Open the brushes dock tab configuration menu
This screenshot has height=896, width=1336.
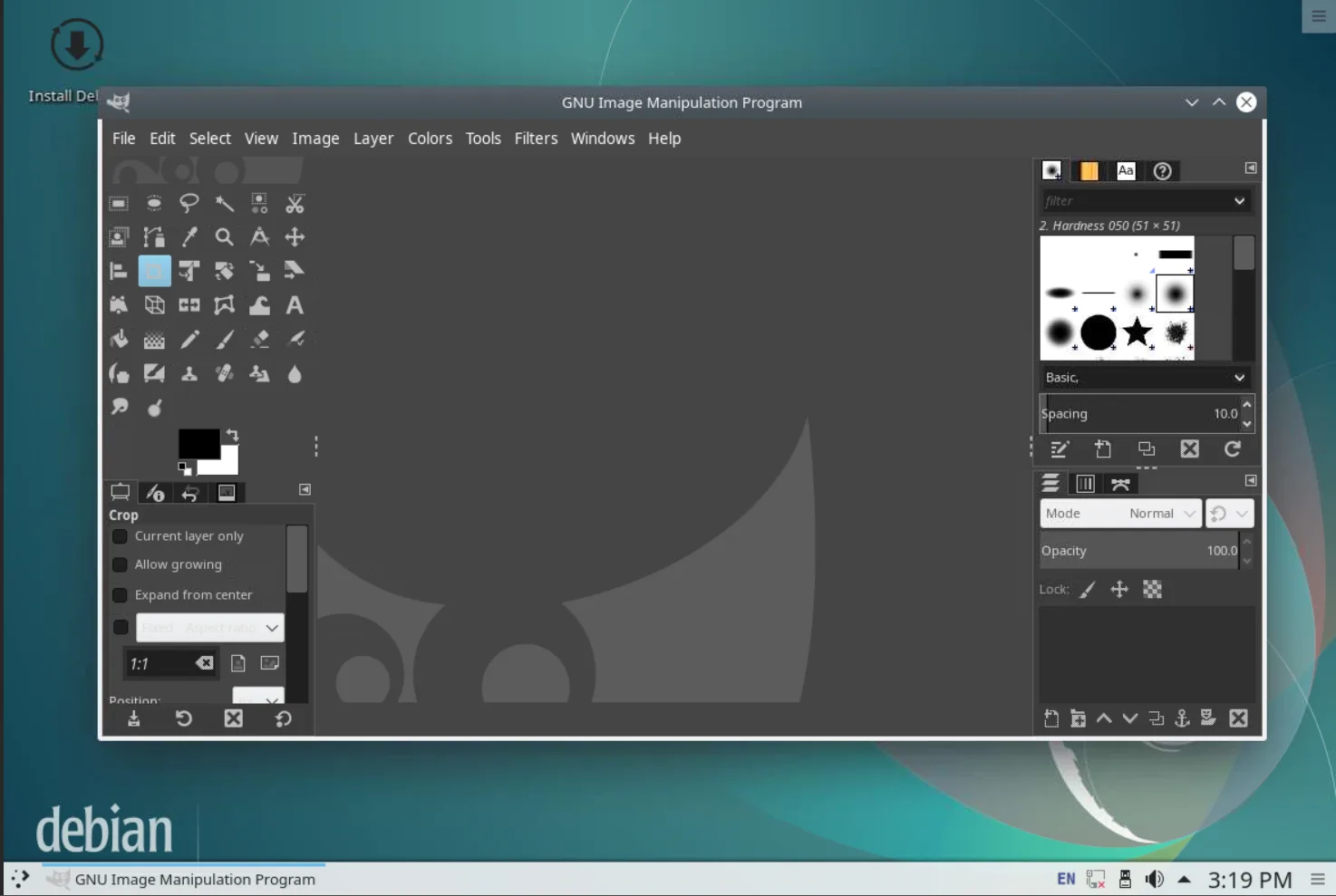1251,168
